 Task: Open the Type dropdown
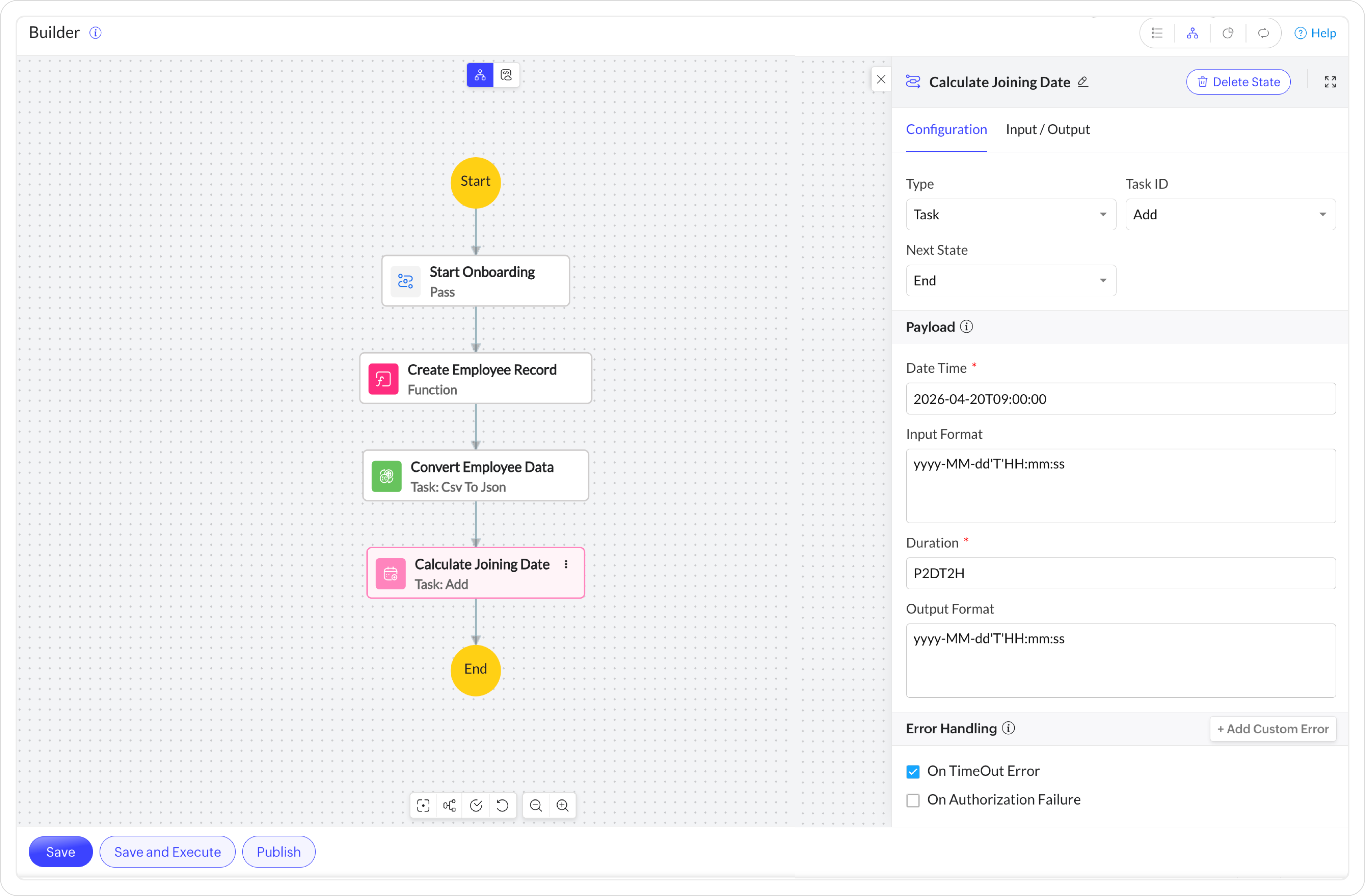click(1010, 214)
